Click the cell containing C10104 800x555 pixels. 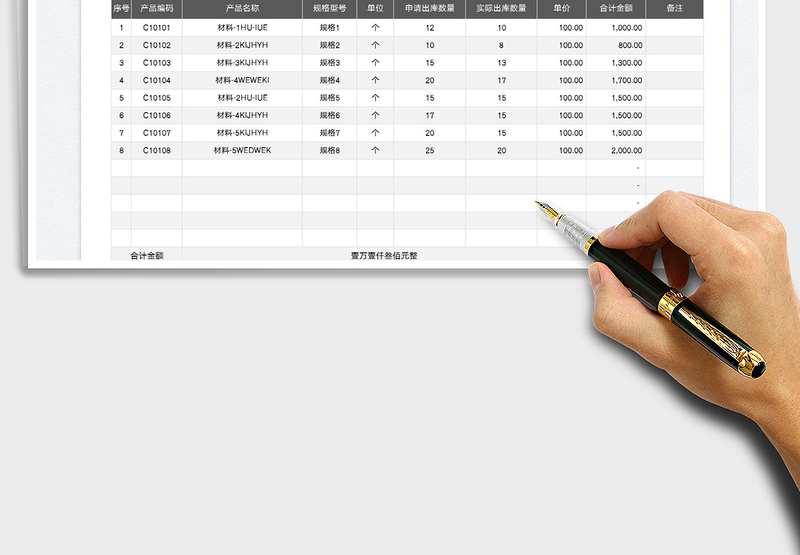pyautogui.click(x=157, y=80)
